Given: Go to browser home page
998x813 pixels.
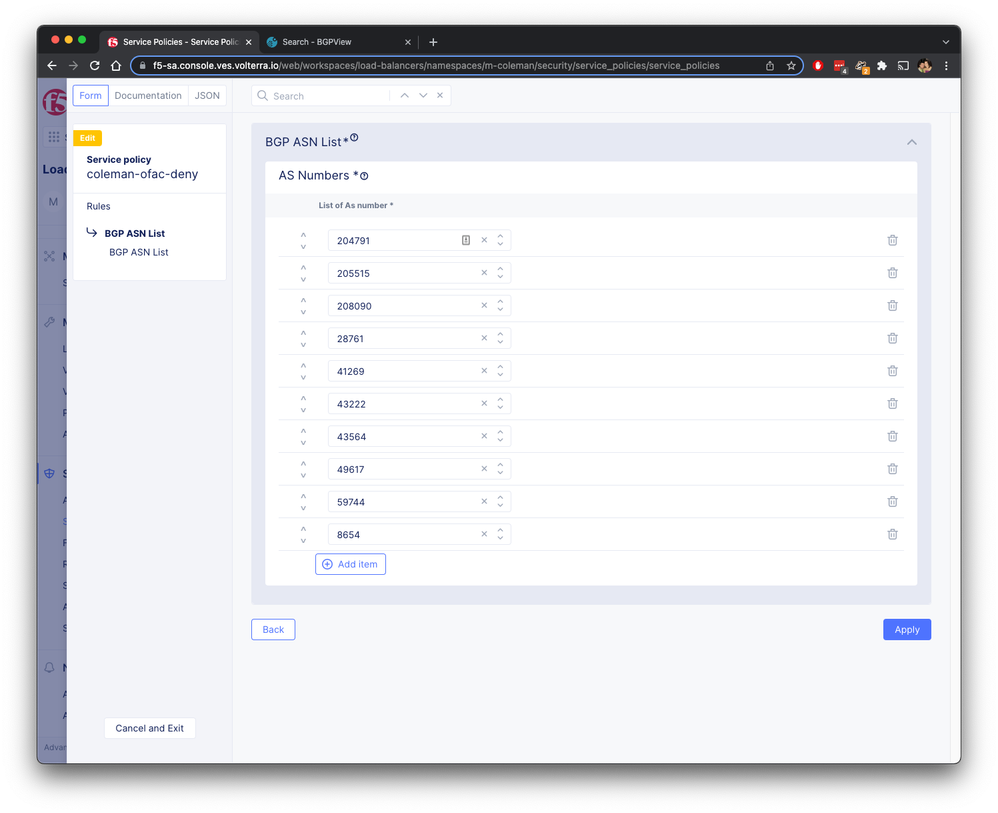Looking at the screenshot, I should [x=116, y=66].
